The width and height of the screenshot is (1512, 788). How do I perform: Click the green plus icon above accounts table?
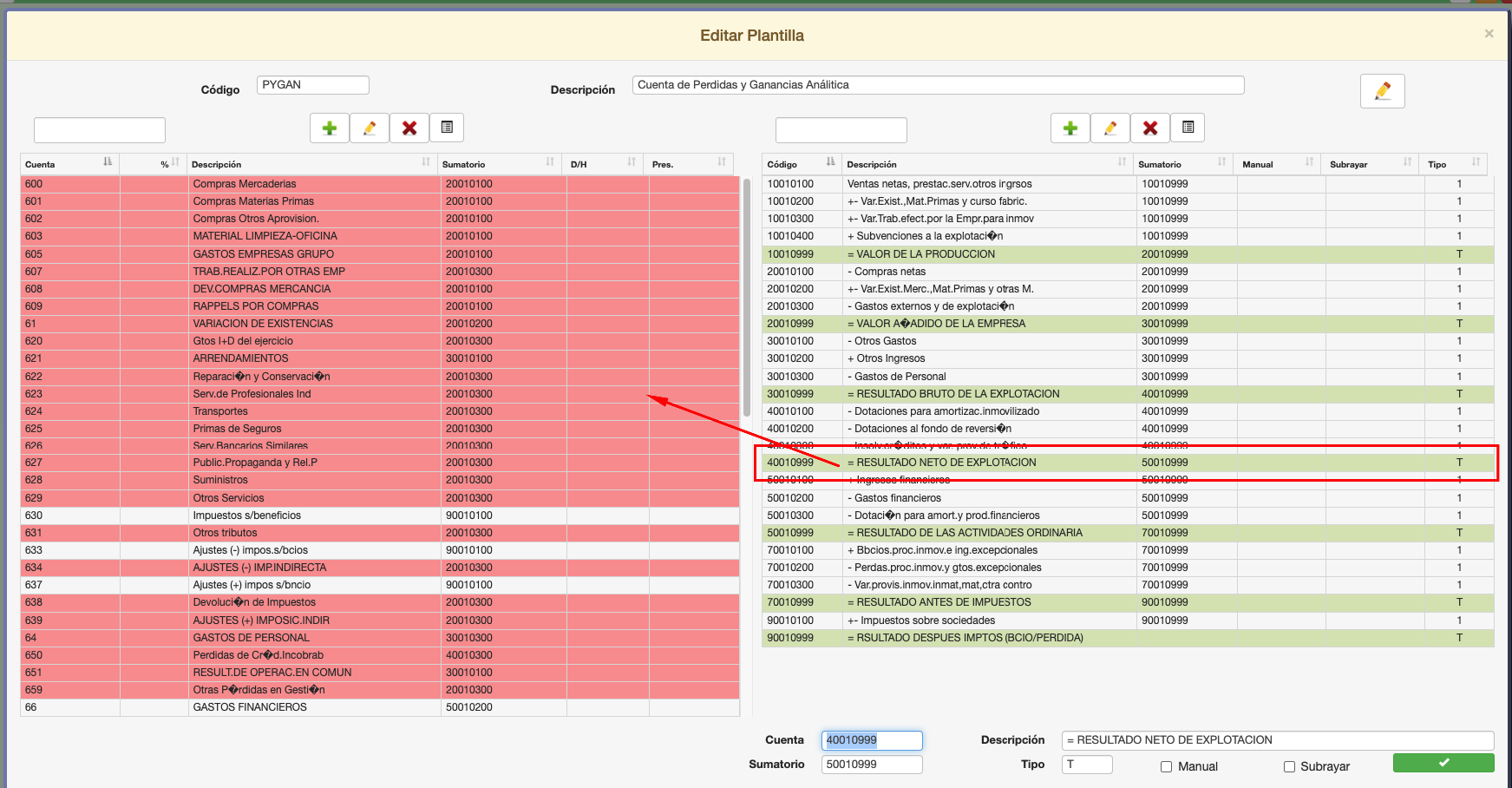point(330,128)
